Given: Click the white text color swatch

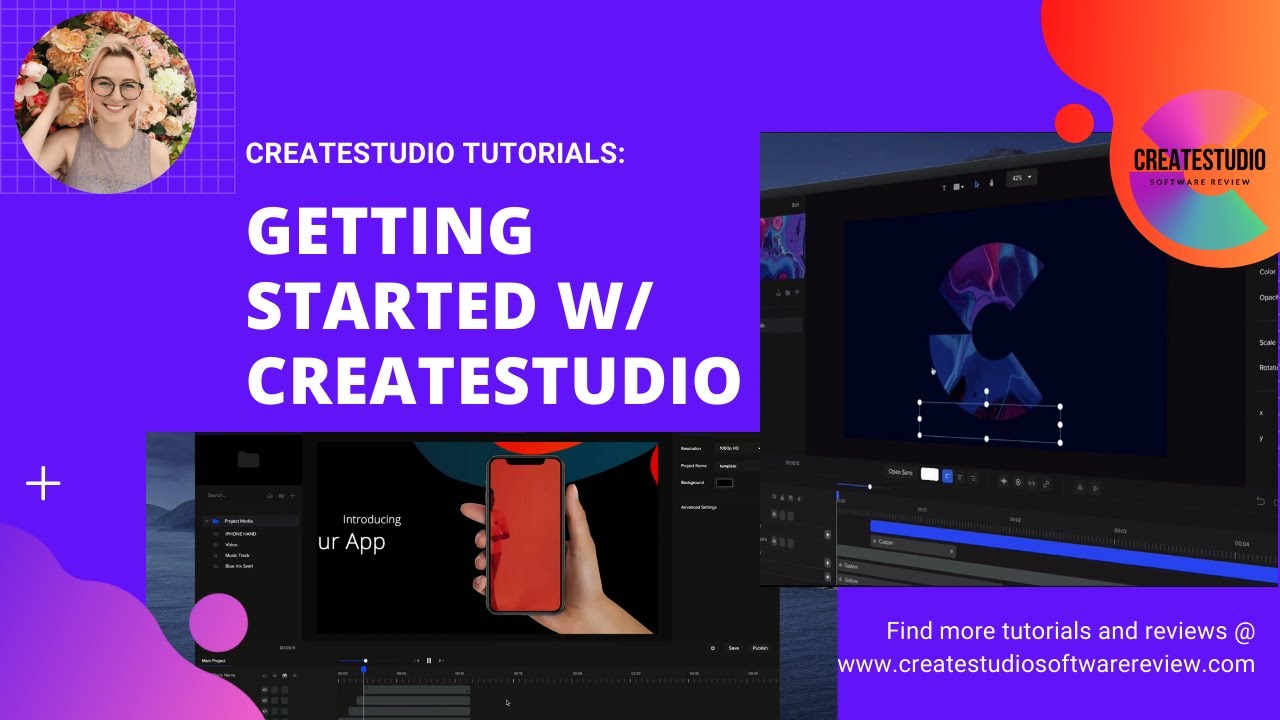Looking at the screenshot, I should point(930,474).
